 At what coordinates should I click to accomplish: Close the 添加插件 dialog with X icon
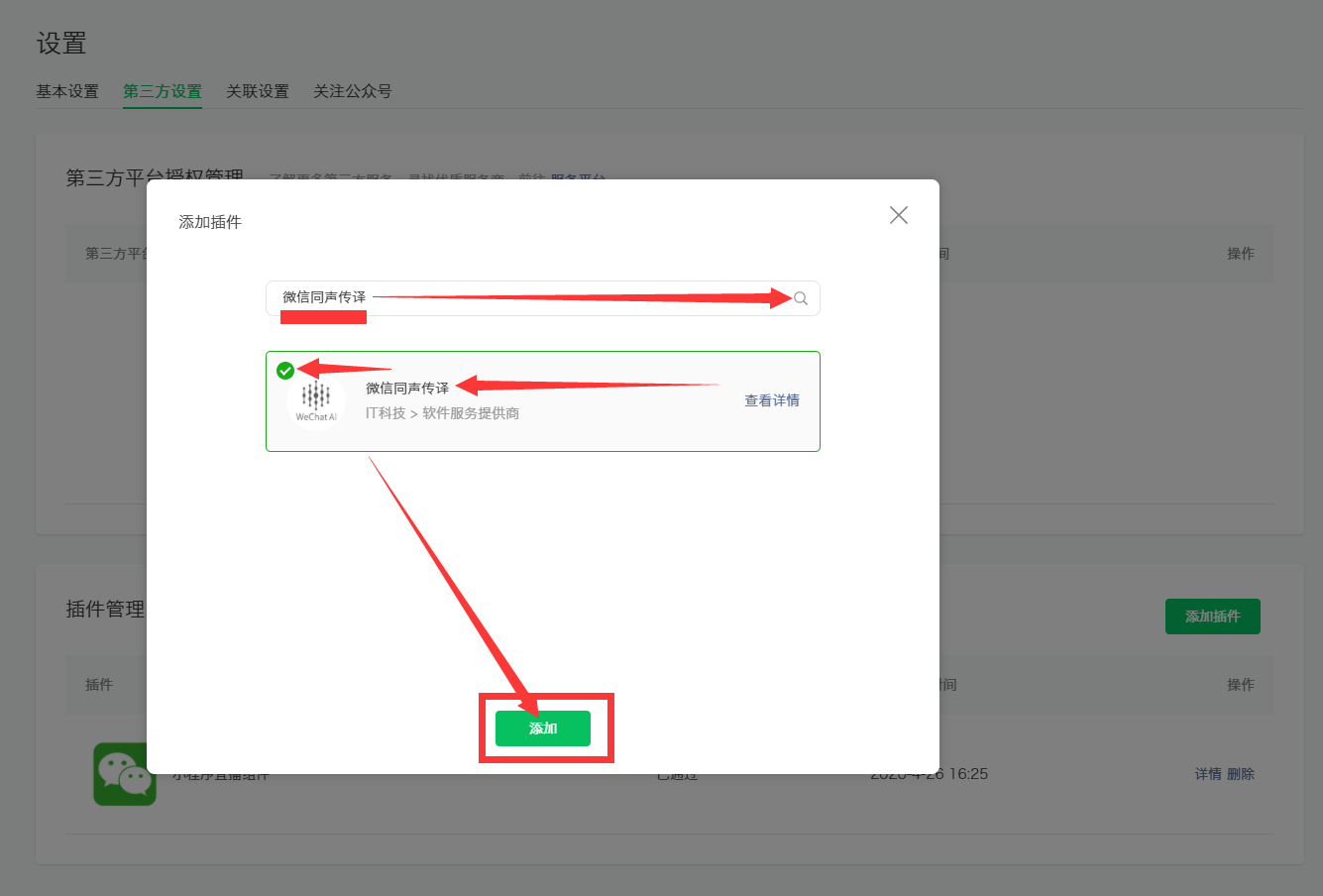click(899, 215)
